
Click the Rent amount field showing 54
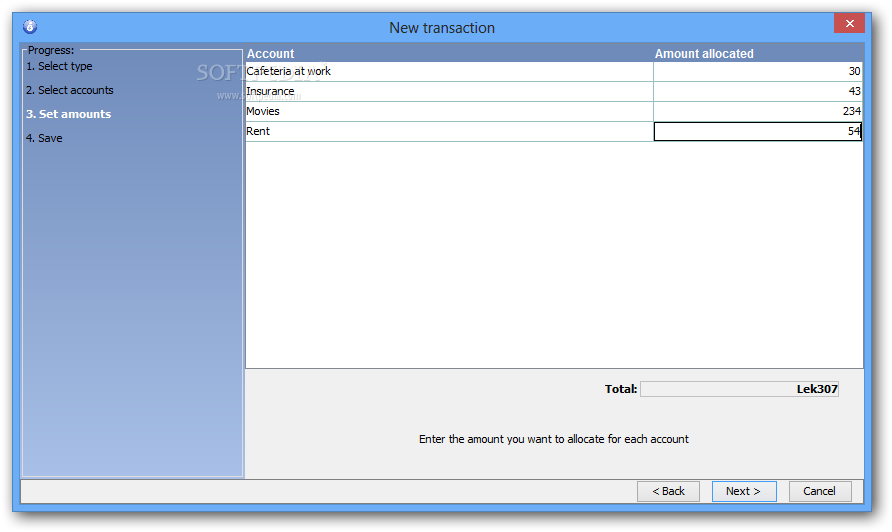point(758,131)
